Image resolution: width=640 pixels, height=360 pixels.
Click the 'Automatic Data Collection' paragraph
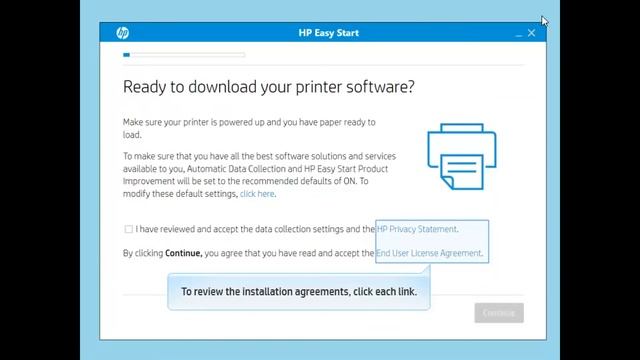(260, 175)
